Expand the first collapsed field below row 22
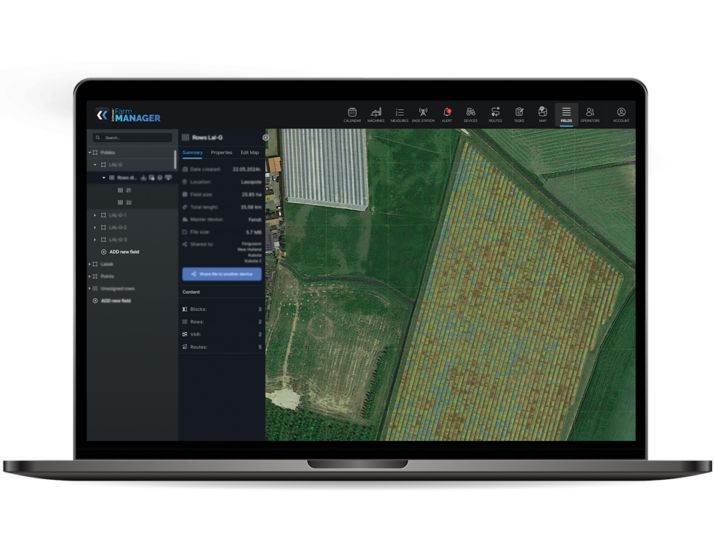The height and width of the screenshot is (536, 714). (95, 215)
